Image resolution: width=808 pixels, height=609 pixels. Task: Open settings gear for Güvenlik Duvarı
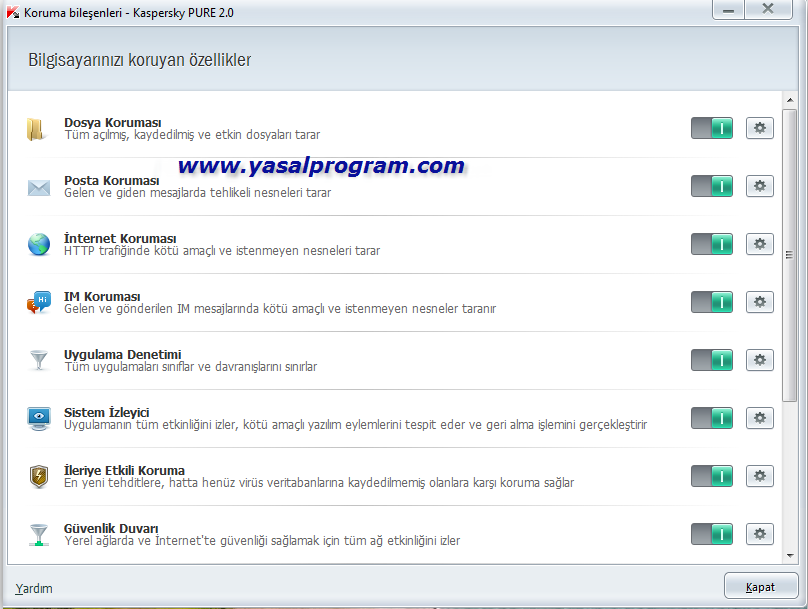point(760,534)
